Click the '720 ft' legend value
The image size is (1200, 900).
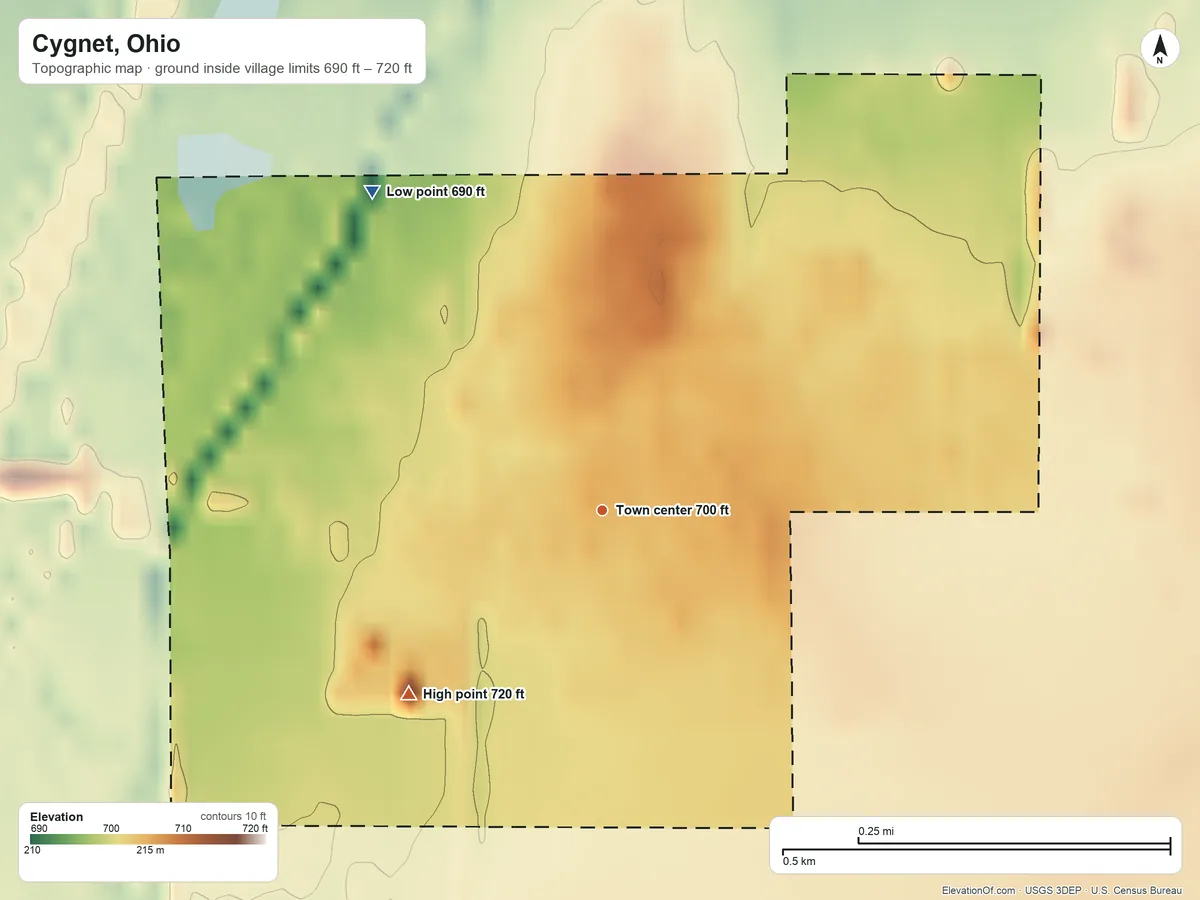click(254, 829)
